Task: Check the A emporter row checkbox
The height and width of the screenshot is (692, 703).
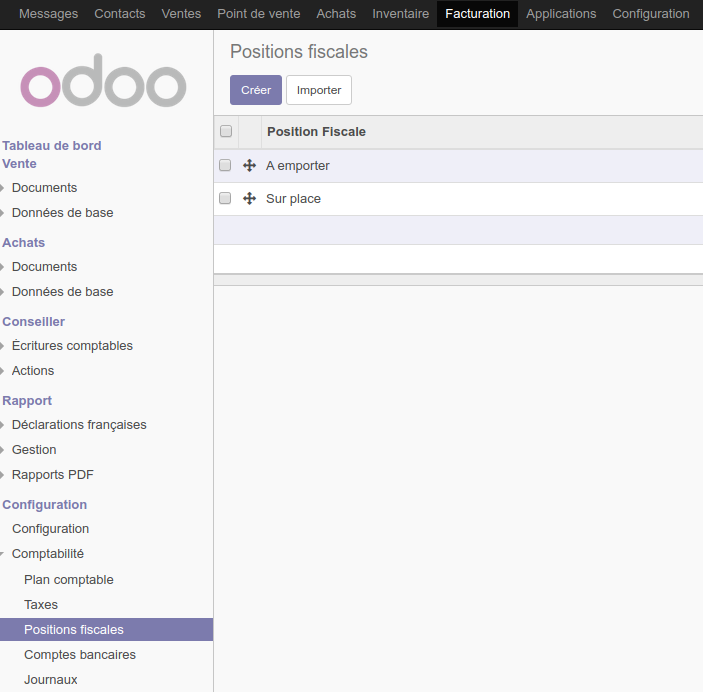Action: (225, 166)
